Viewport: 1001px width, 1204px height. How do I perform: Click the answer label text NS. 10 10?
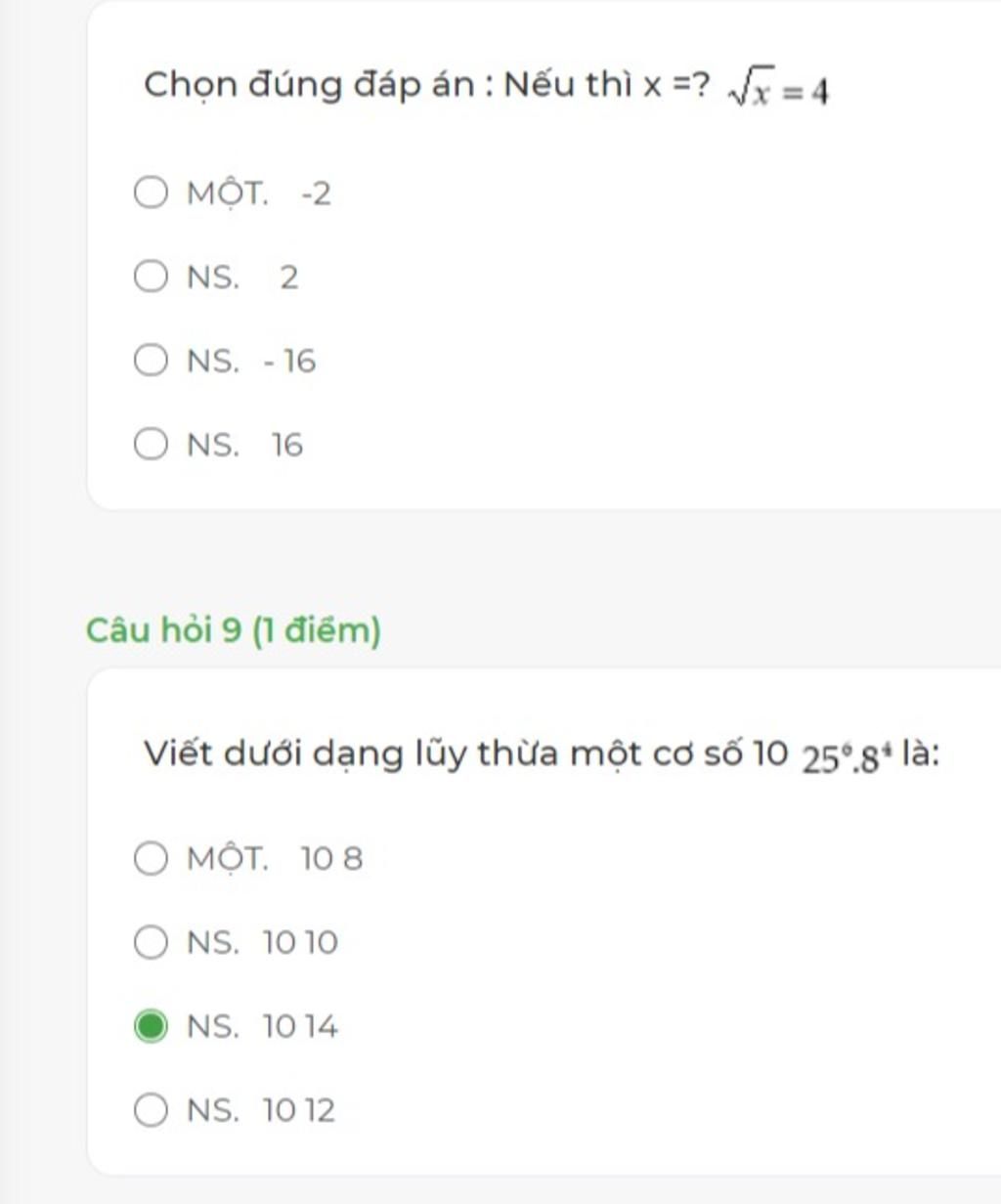[x=262, y=943]
